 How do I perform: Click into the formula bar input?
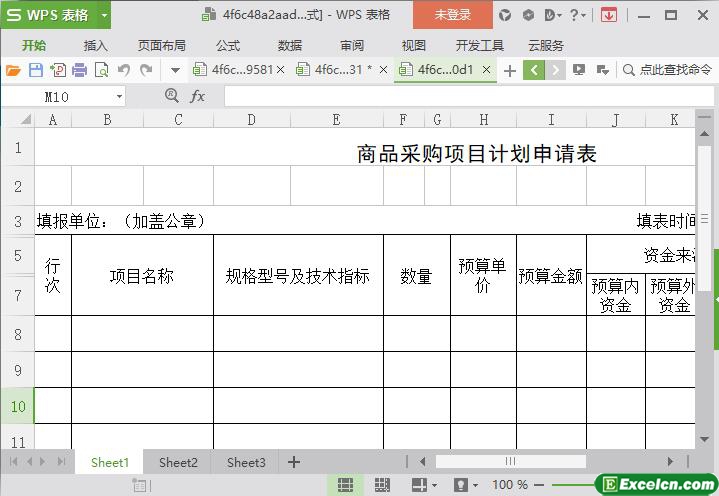click(x=469, y=96)
